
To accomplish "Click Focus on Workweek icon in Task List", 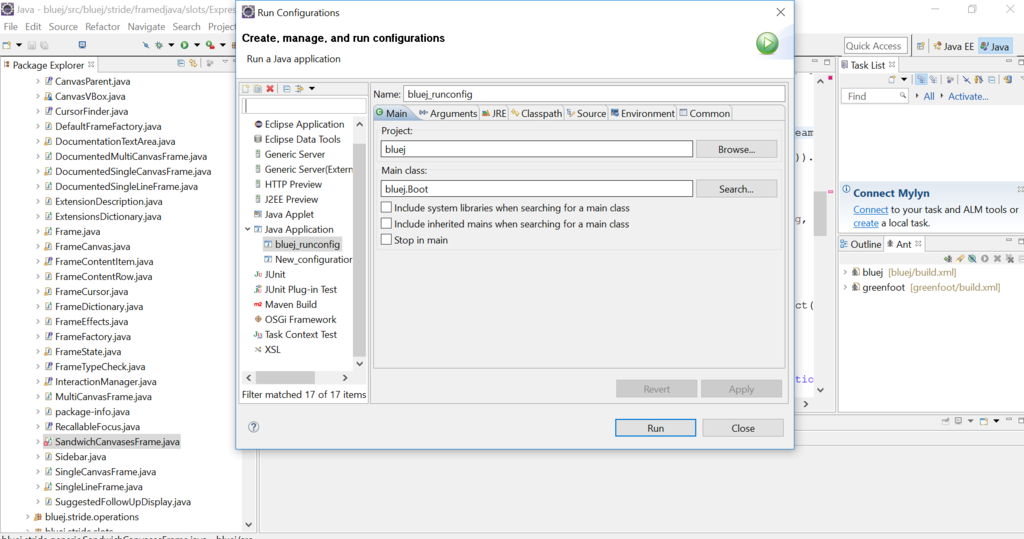I will point(950,80).
